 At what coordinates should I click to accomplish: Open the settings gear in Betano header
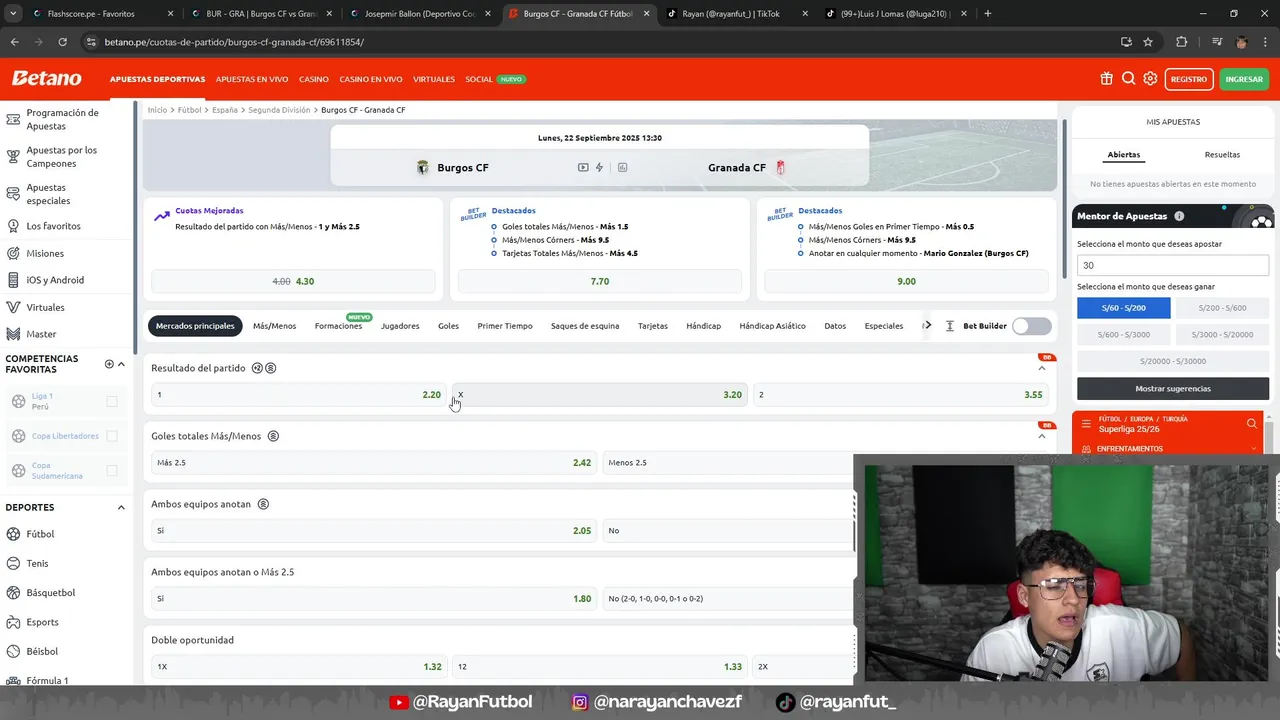click(1150, 79)
